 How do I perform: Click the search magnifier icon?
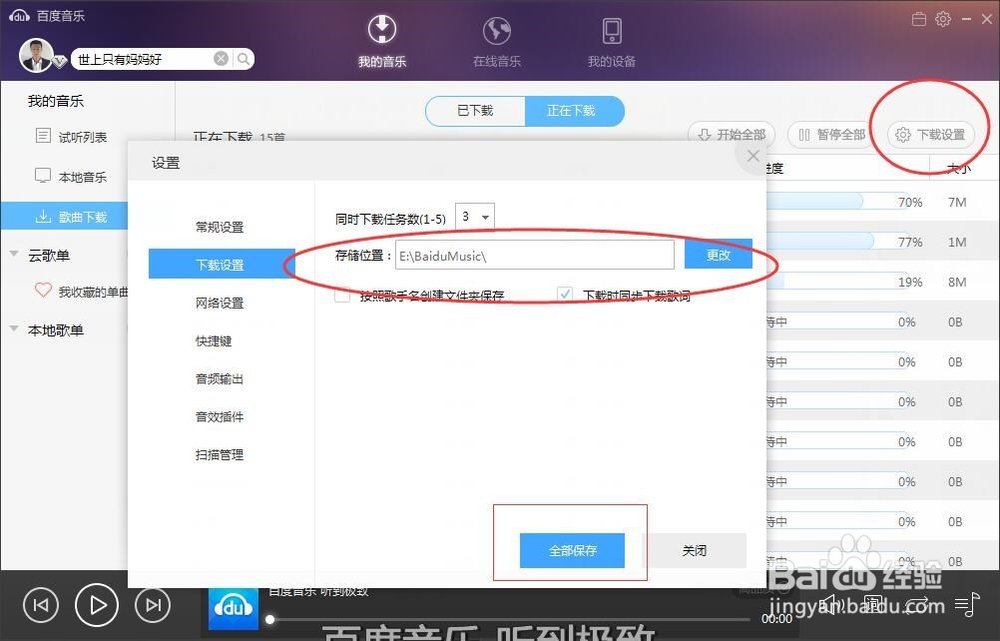click(243, 59)
